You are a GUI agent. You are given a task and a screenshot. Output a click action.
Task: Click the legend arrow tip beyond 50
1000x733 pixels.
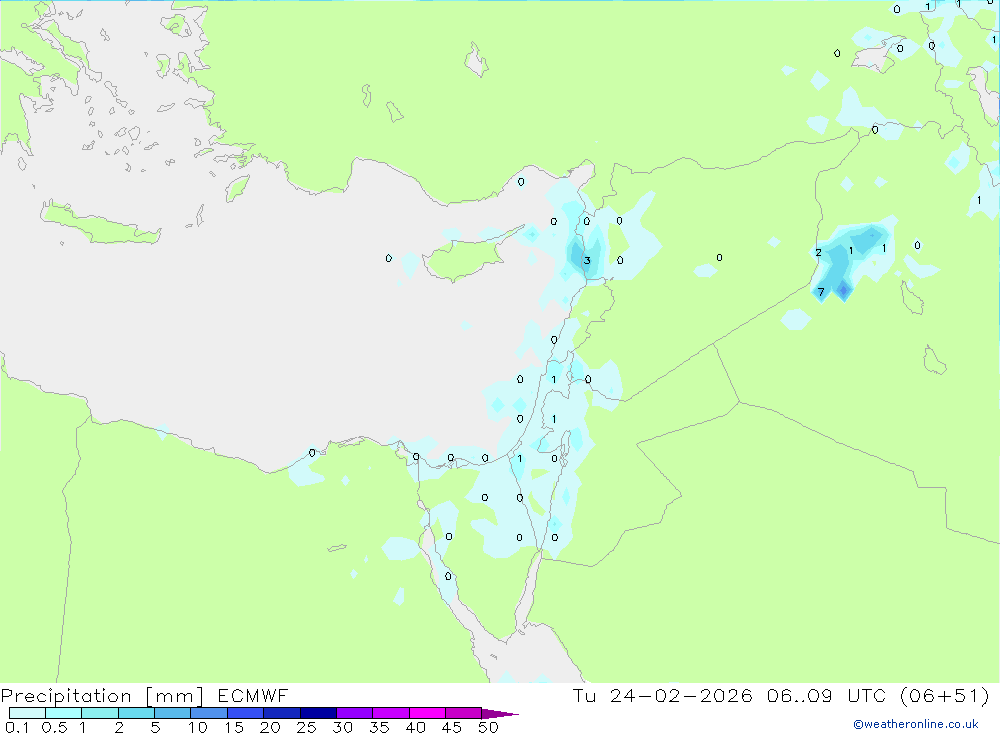pyautogui.click(x=501, y=714)
